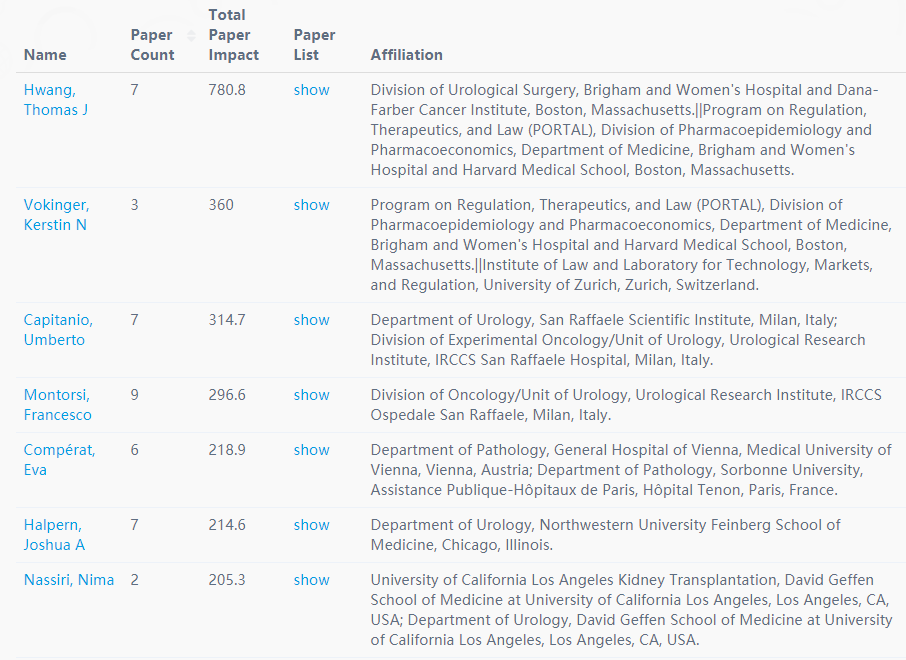Show paper list for Capitanio, Umberto

tap(311, 320)
